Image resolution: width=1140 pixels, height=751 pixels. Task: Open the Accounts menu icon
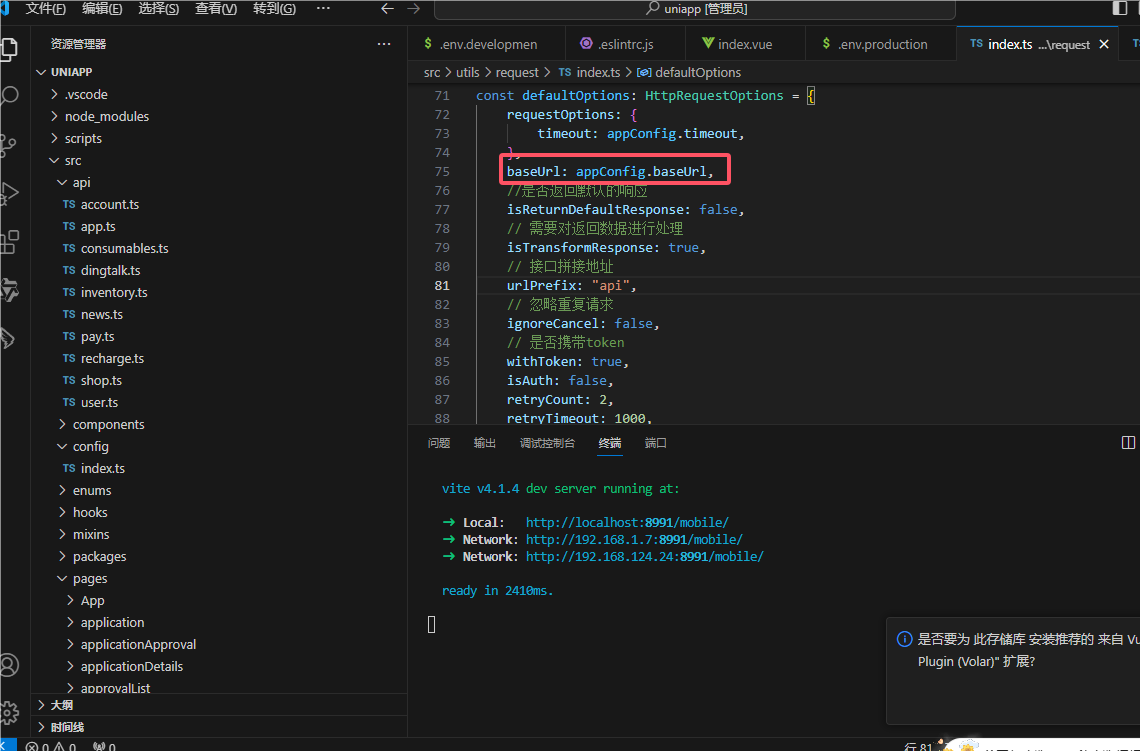coord(9,665)
